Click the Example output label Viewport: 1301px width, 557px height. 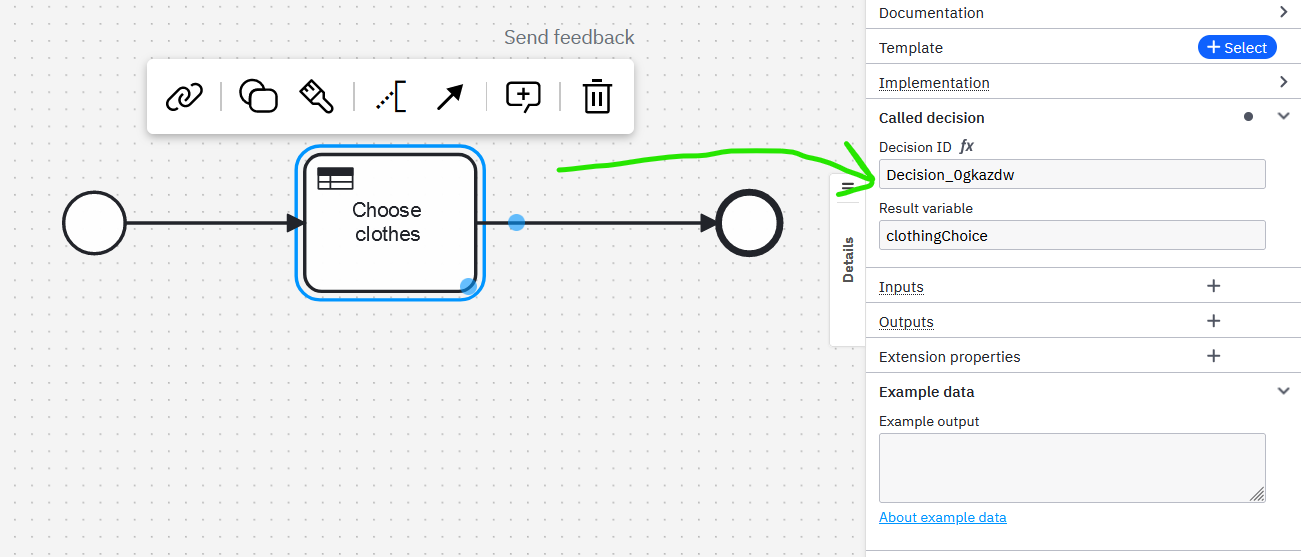(929, 421)
